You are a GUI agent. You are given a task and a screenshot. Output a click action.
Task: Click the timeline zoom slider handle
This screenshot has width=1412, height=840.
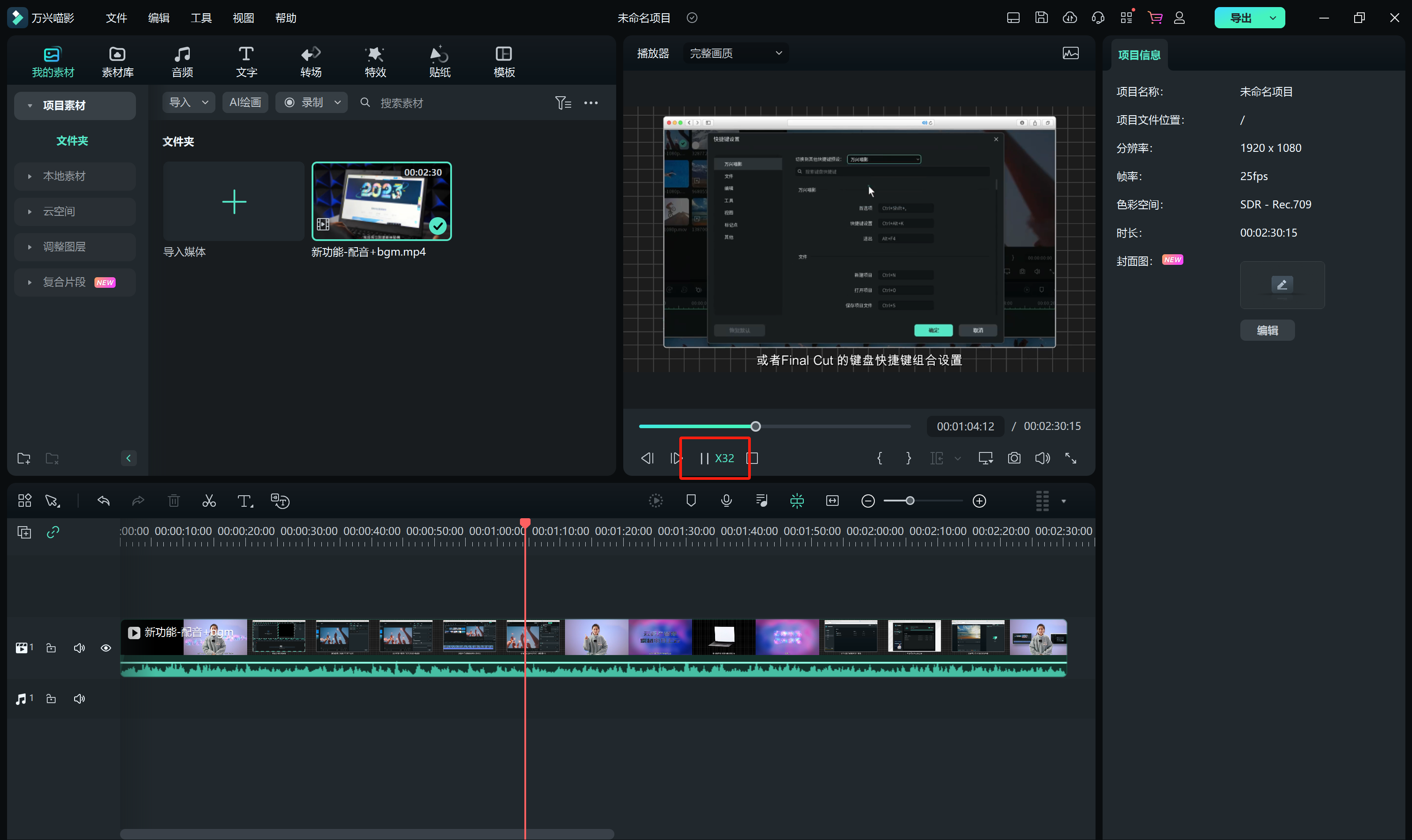click(909, 501)
